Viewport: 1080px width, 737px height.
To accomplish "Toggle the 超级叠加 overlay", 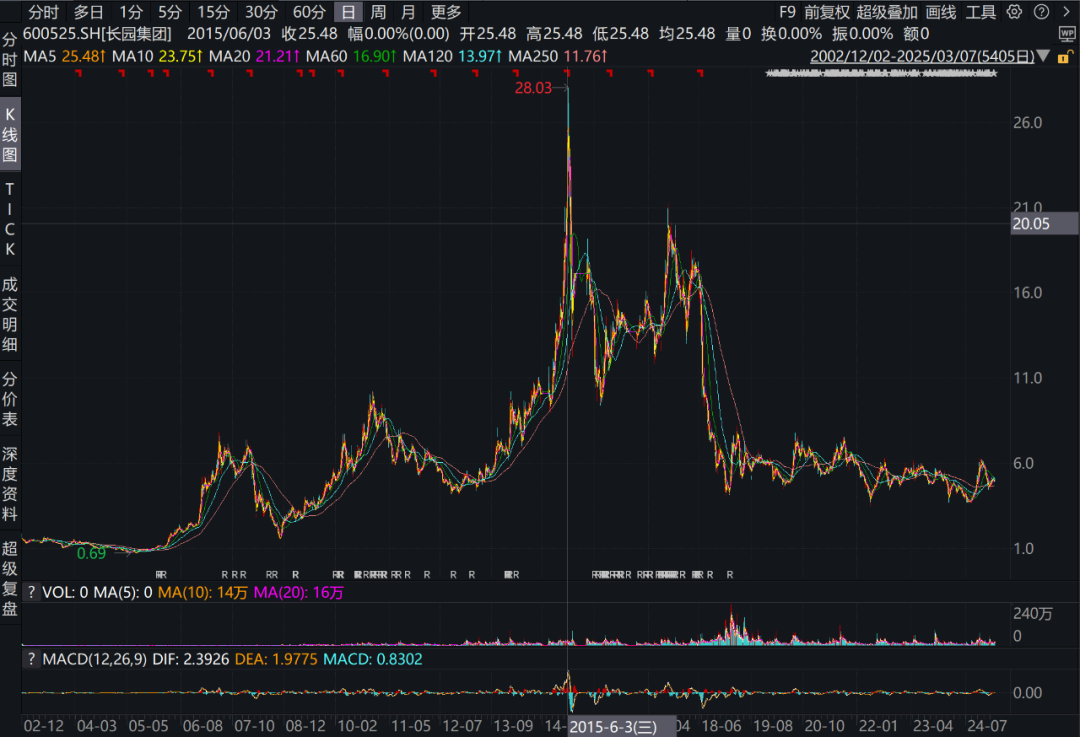I will [x=887, y=12].
